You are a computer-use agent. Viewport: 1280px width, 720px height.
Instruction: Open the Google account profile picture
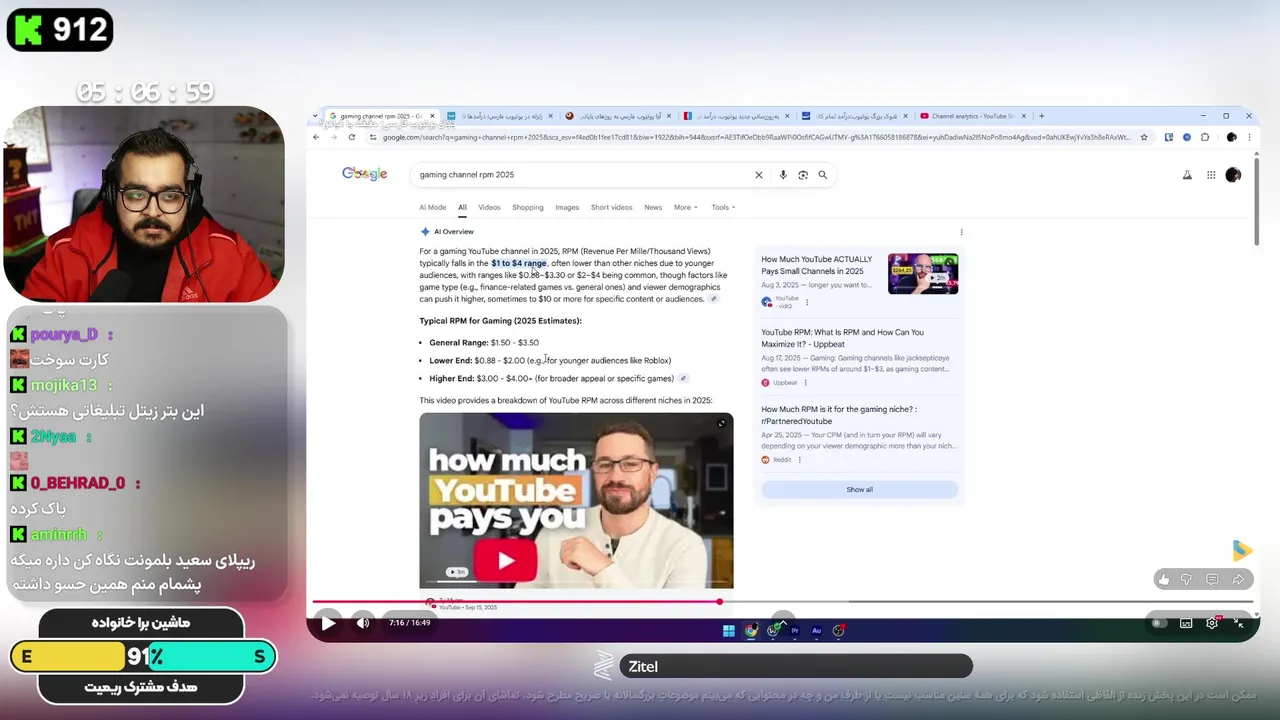[x=1233, y=175]
